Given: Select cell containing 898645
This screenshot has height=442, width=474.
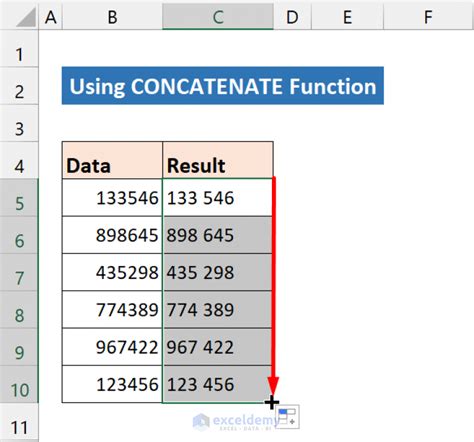Looking at the screenshot, I should pos(112,235).
